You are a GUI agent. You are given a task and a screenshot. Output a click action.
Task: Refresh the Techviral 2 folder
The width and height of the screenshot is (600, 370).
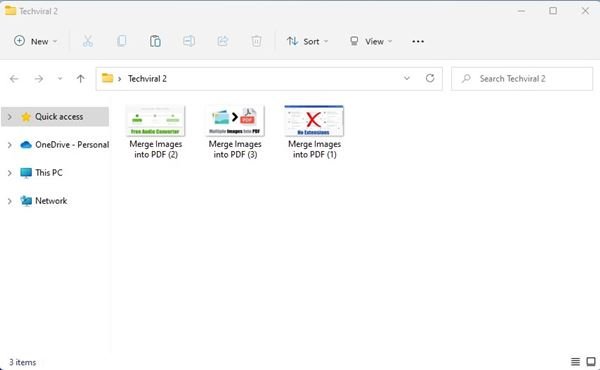coord(430,78)
